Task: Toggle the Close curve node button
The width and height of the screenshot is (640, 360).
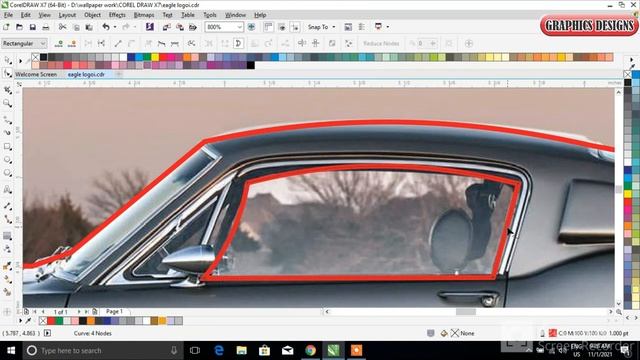Action: pyautogui.click(x=239, y=43)
